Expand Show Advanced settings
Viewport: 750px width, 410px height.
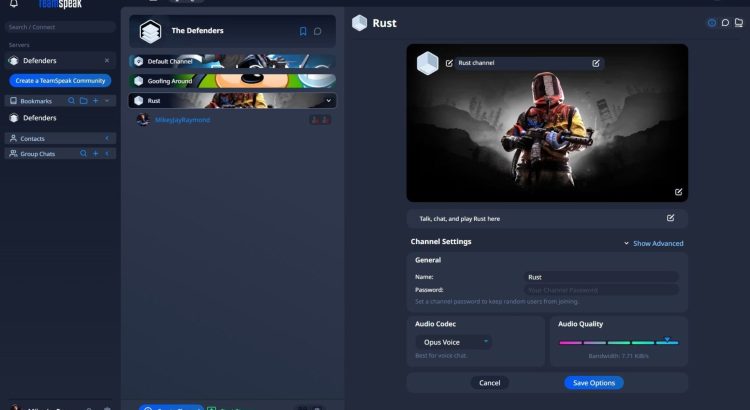tap(653, 244)
